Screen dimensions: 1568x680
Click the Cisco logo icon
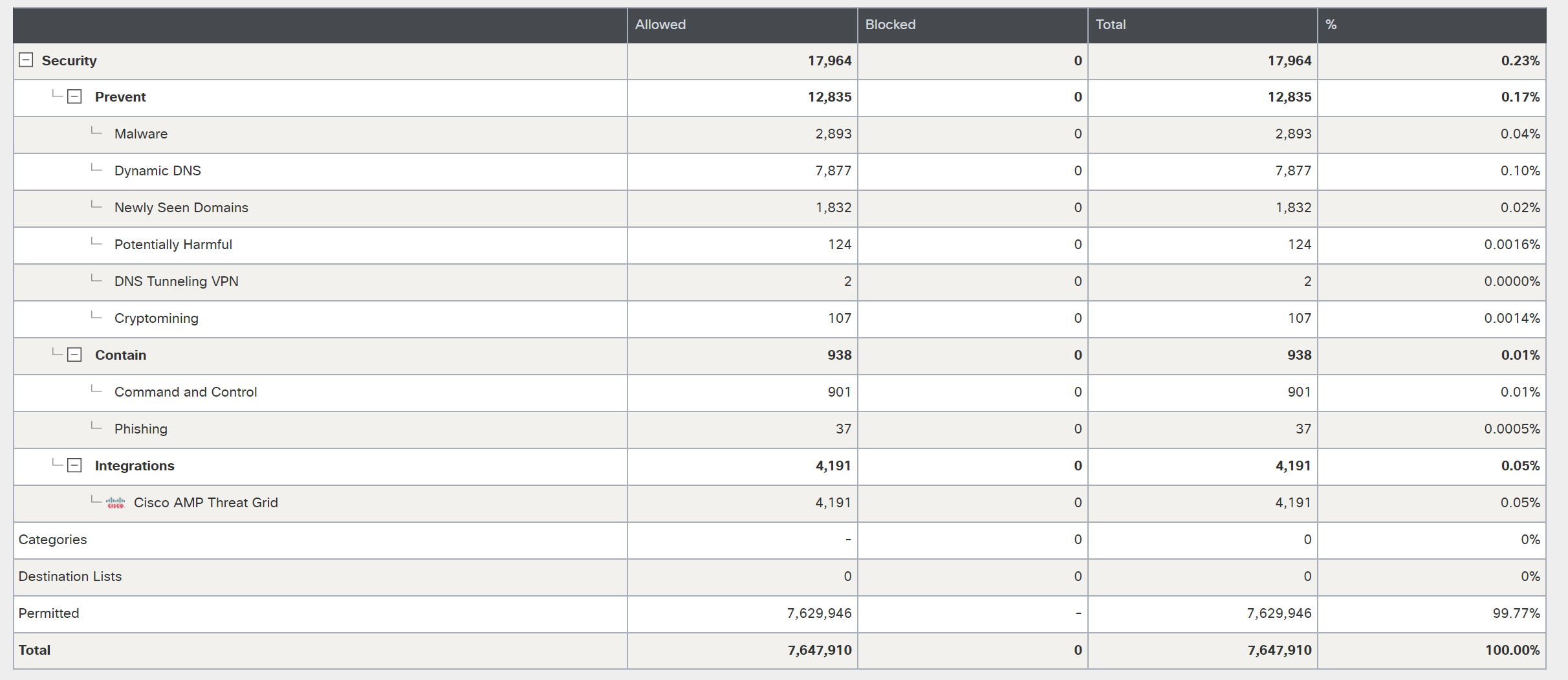point(116,503)
